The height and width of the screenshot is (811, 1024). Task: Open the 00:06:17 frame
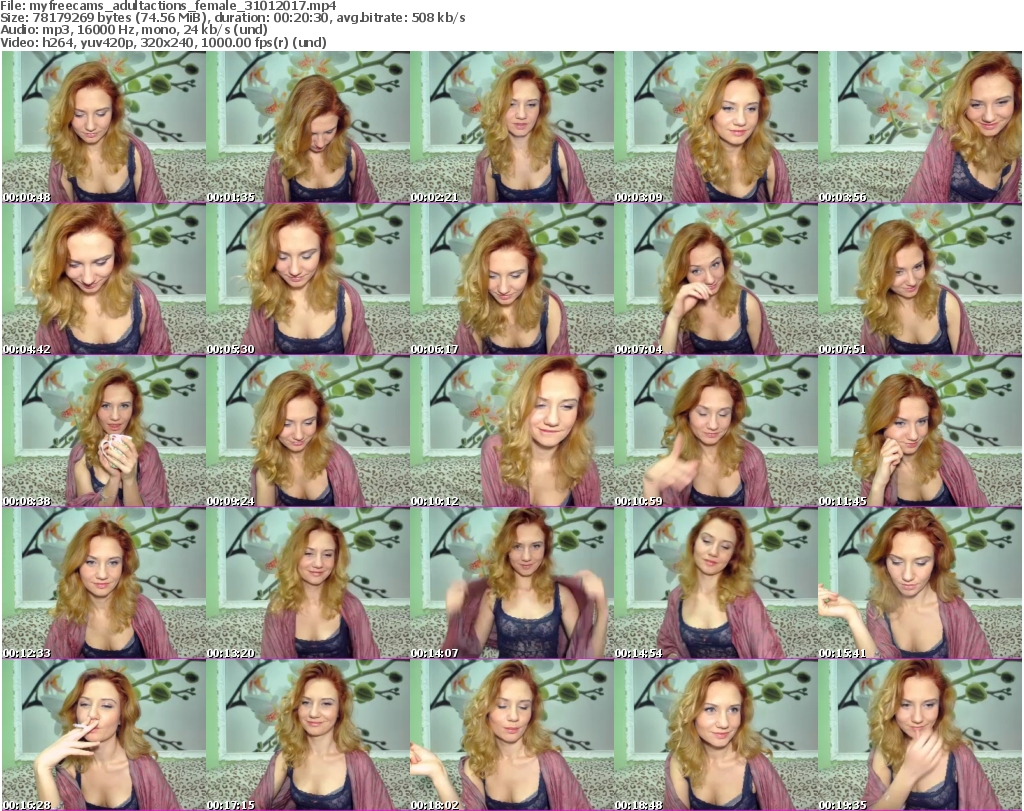coord(512,279)
